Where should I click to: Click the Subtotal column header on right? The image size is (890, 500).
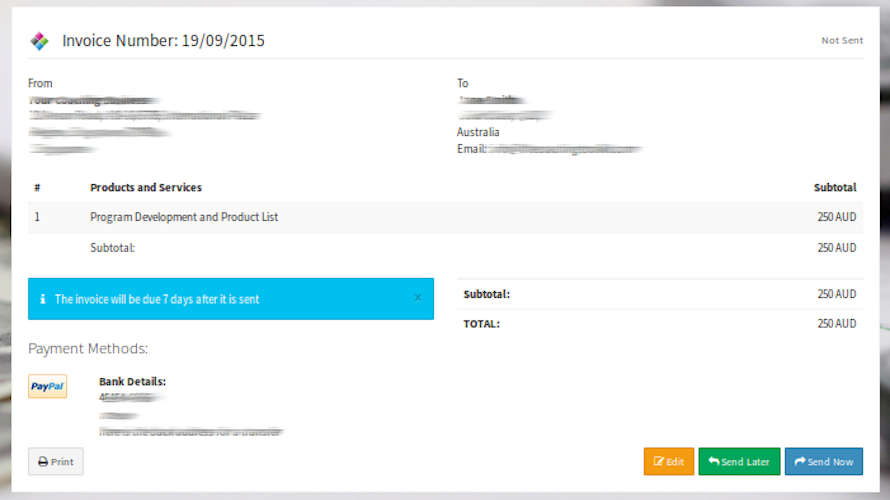coord(835,188)
